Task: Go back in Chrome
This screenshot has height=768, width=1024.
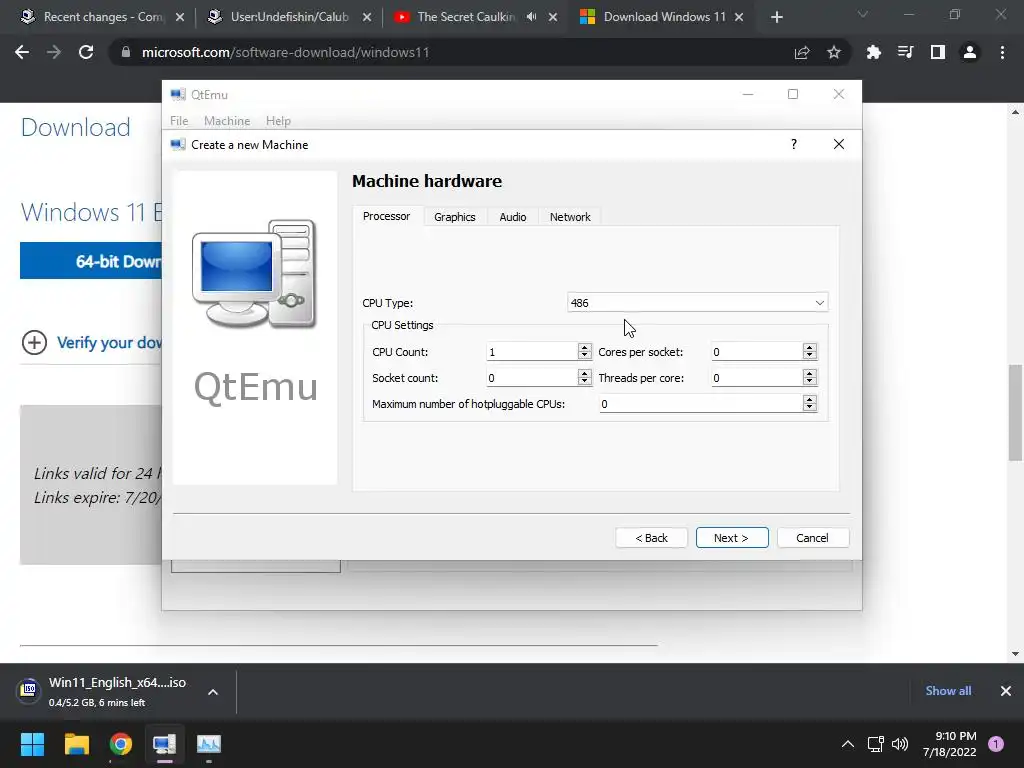Action: pyautogui.click(x=22, y=52)
